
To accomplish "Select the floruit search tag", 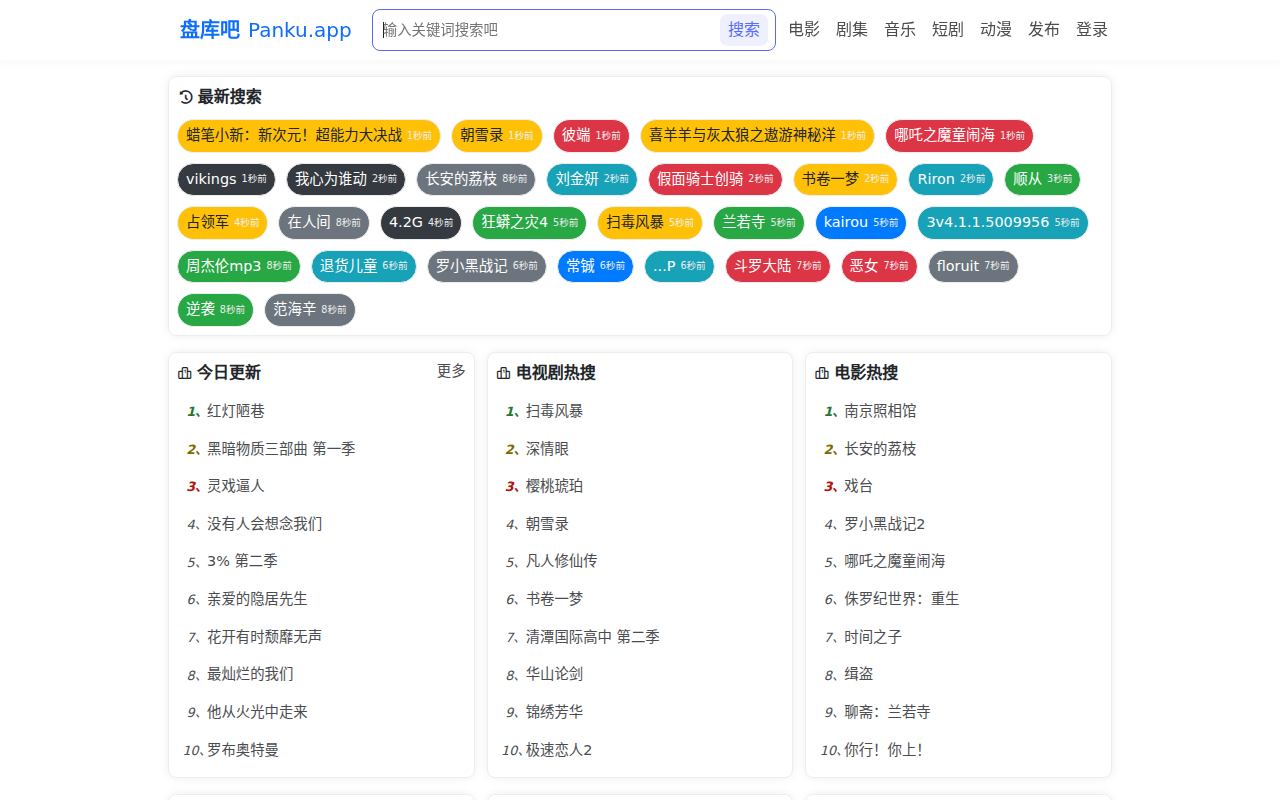I will click(x=973, y=266).
